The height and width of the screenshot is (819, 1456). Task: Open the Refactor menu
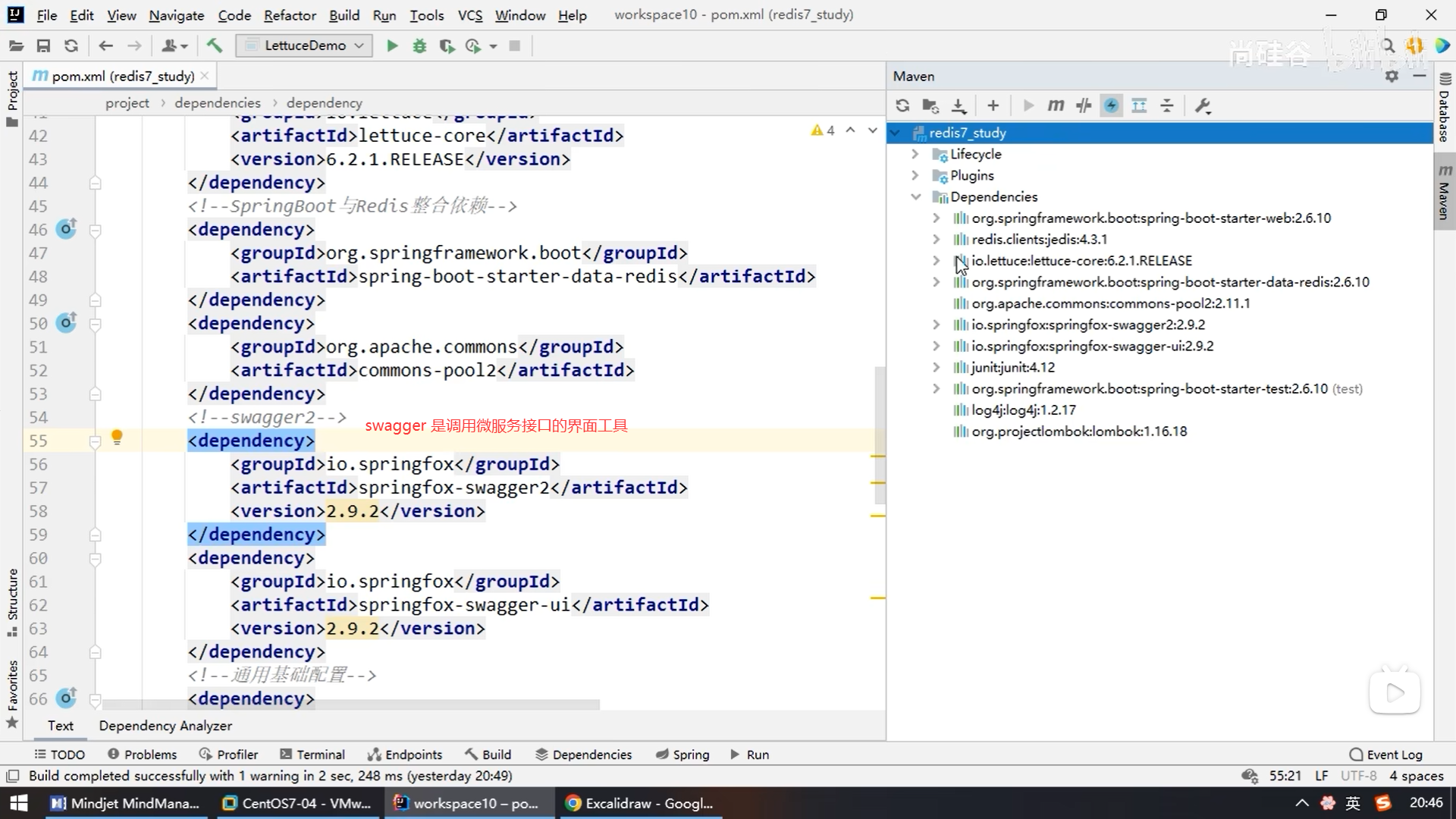point(290,15)
